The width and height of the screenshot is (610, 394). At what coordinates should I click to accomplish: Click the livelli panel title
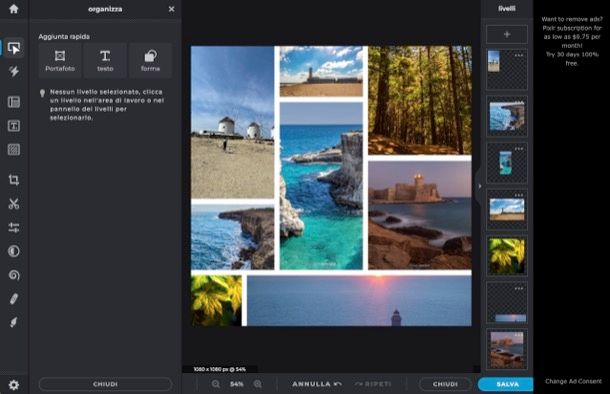pyautogui.click(x=507, y=9)
